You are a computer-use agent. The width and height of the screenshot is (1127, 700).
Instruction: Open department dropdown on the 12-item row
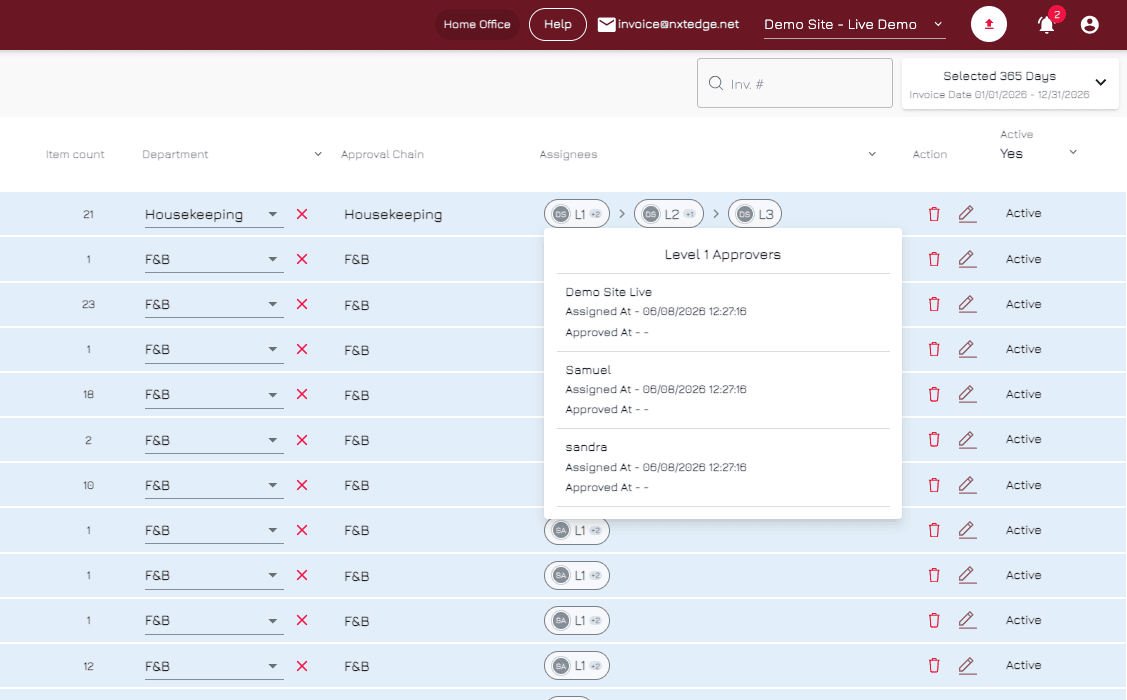tap(213, 666)
